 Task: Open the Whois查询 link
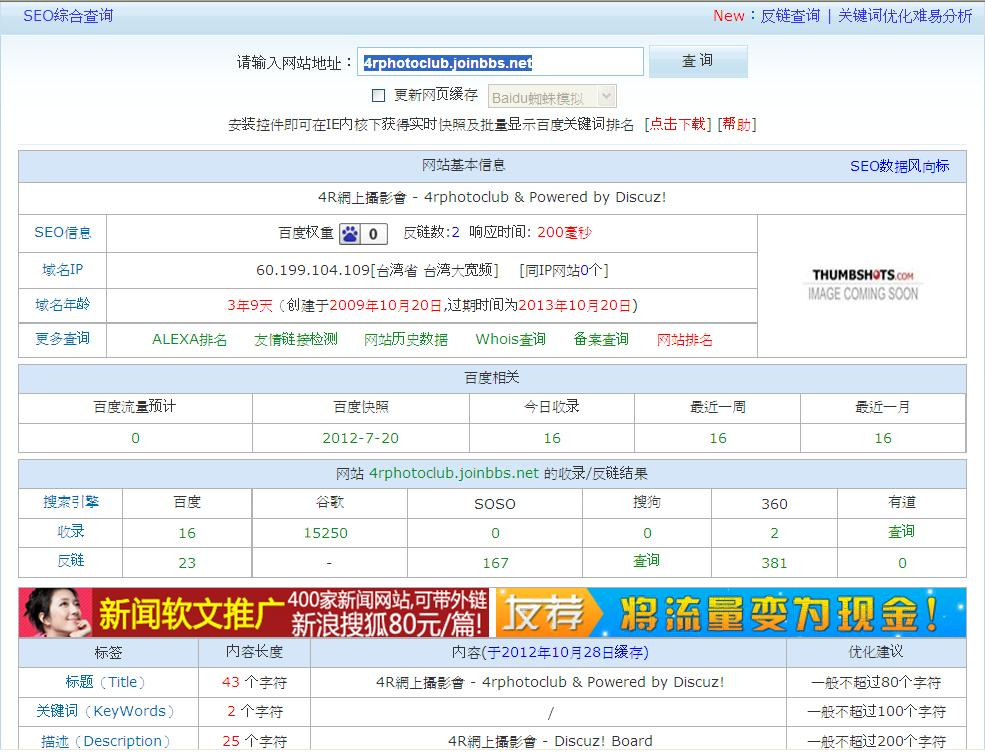511,340
